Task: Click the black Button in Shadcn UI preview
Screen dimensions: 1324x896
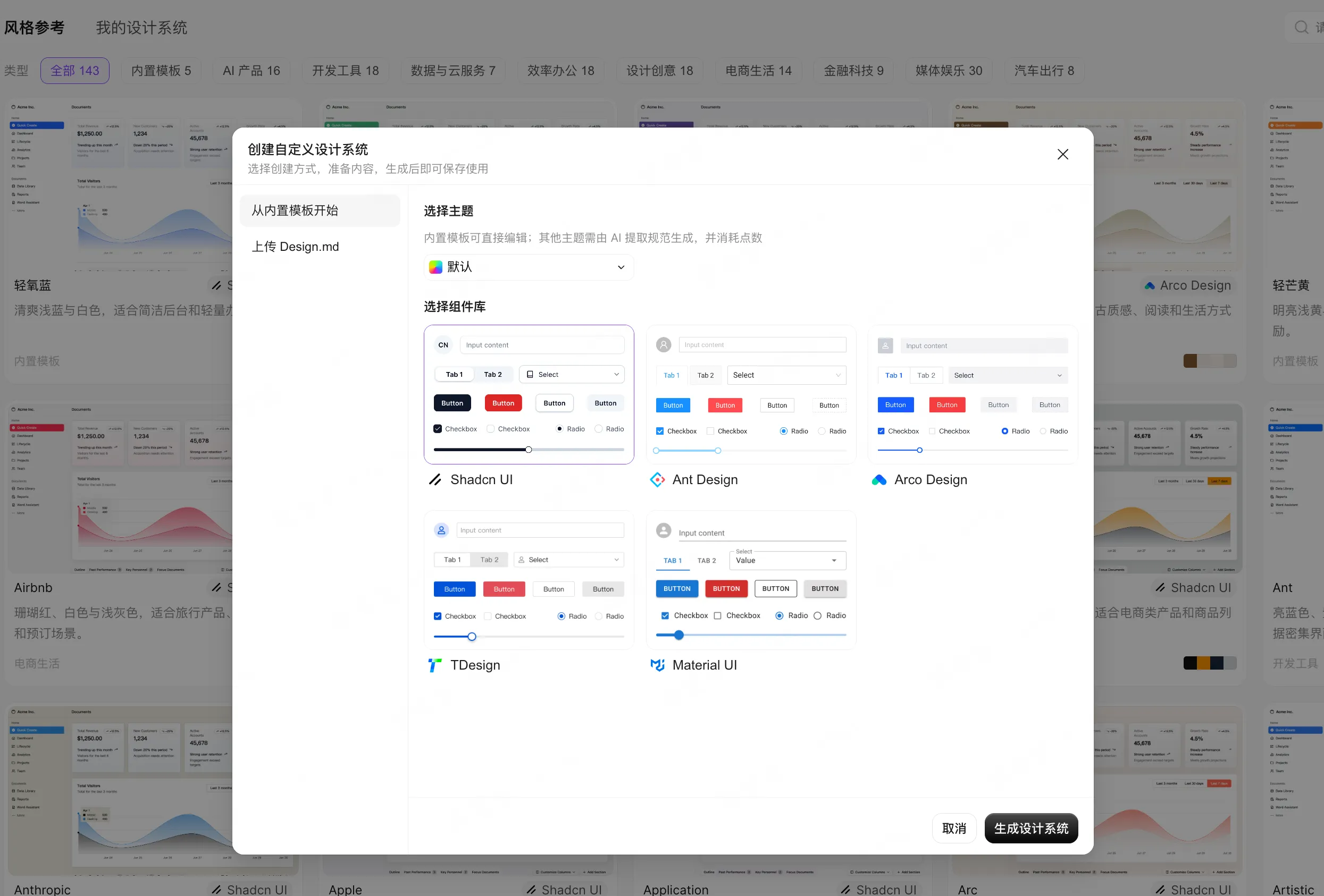Action: [x=452, y=403]
